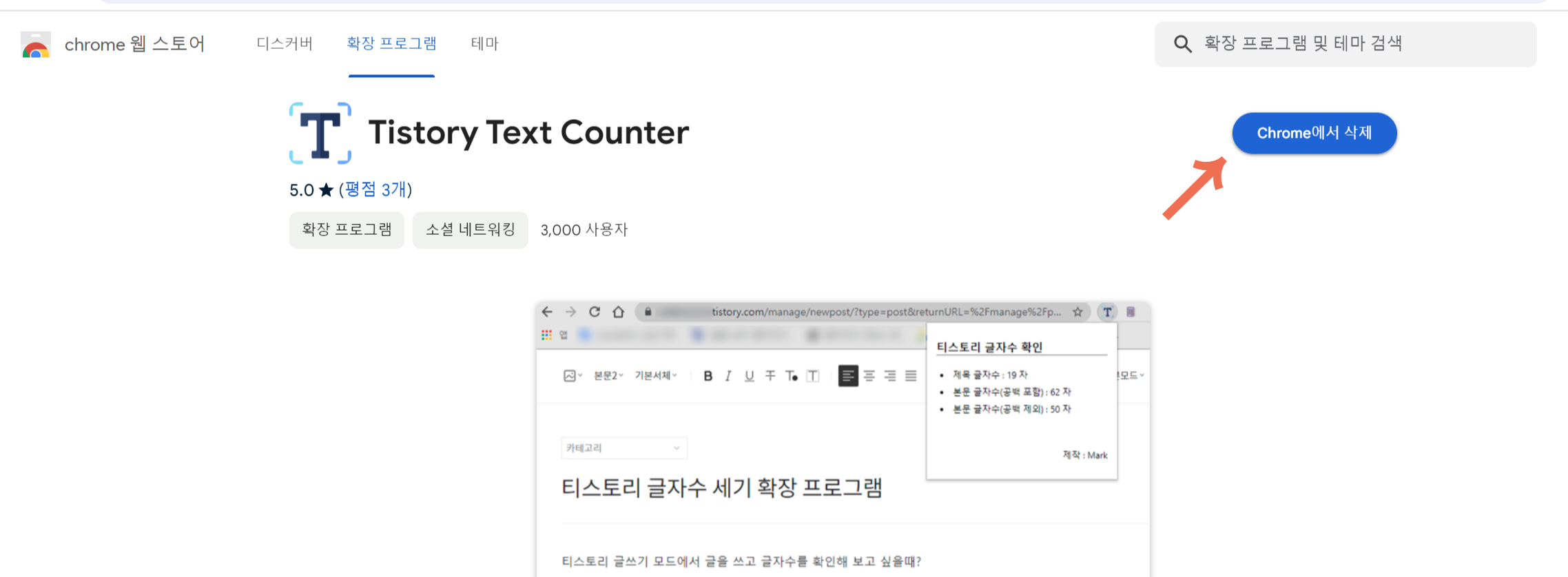Open the 카테고리 dropdown in preview
The height and width of the screenshot is (577, 1568).
pyautogui.click(x=624, y=448)
